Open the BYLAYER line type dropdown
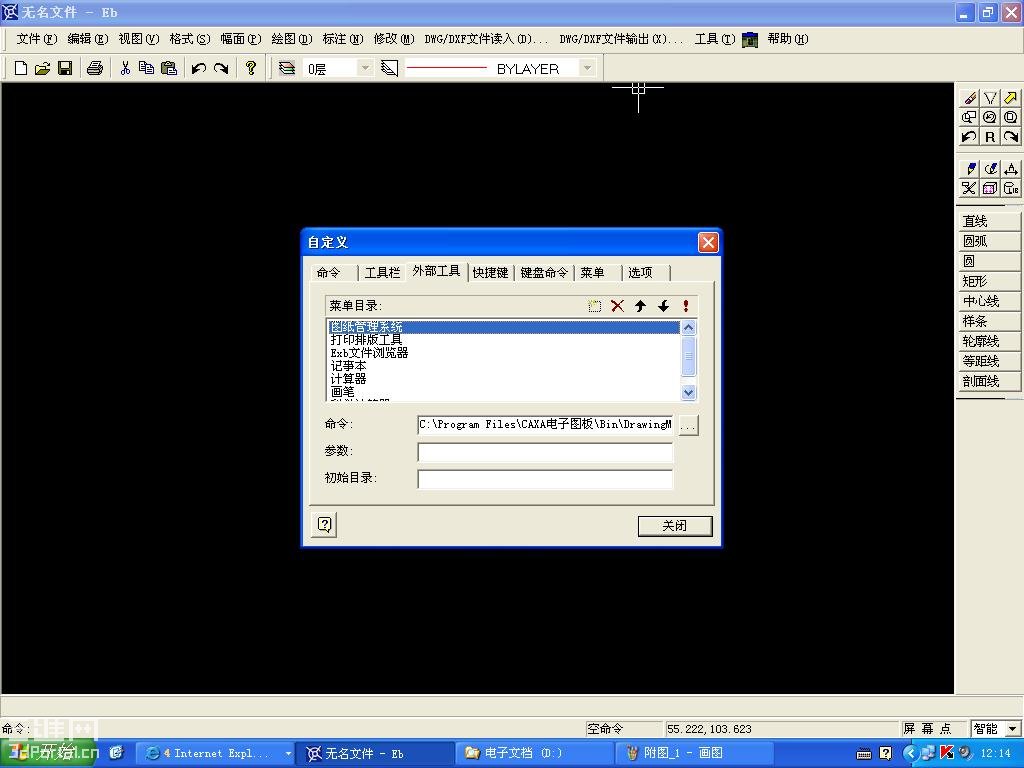Image resolution: width=1024 pixels, height=768 pixels. (x=587, y=68)
